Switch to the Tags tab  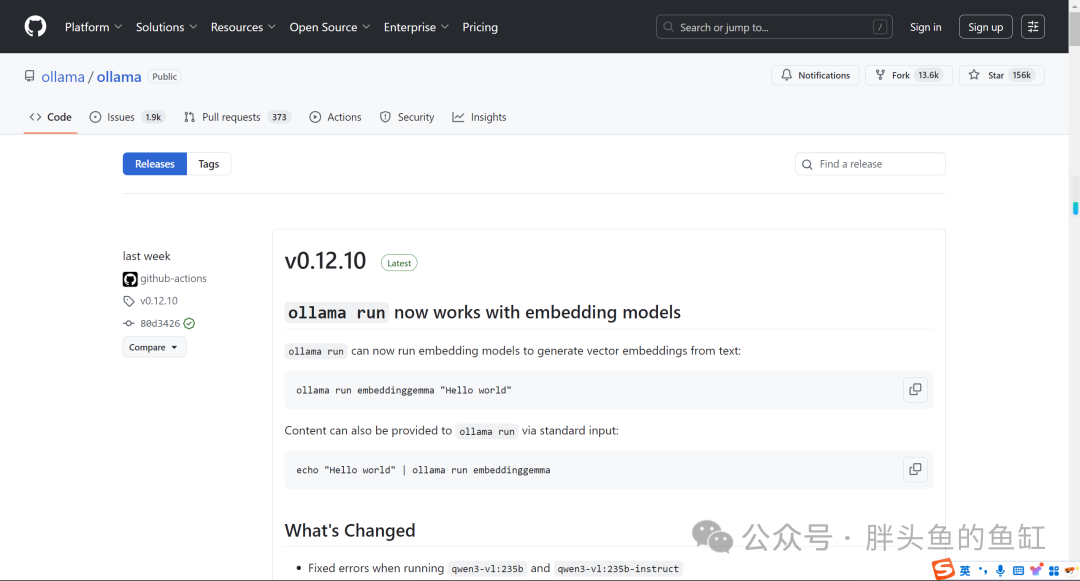click(x=209, y=164)
